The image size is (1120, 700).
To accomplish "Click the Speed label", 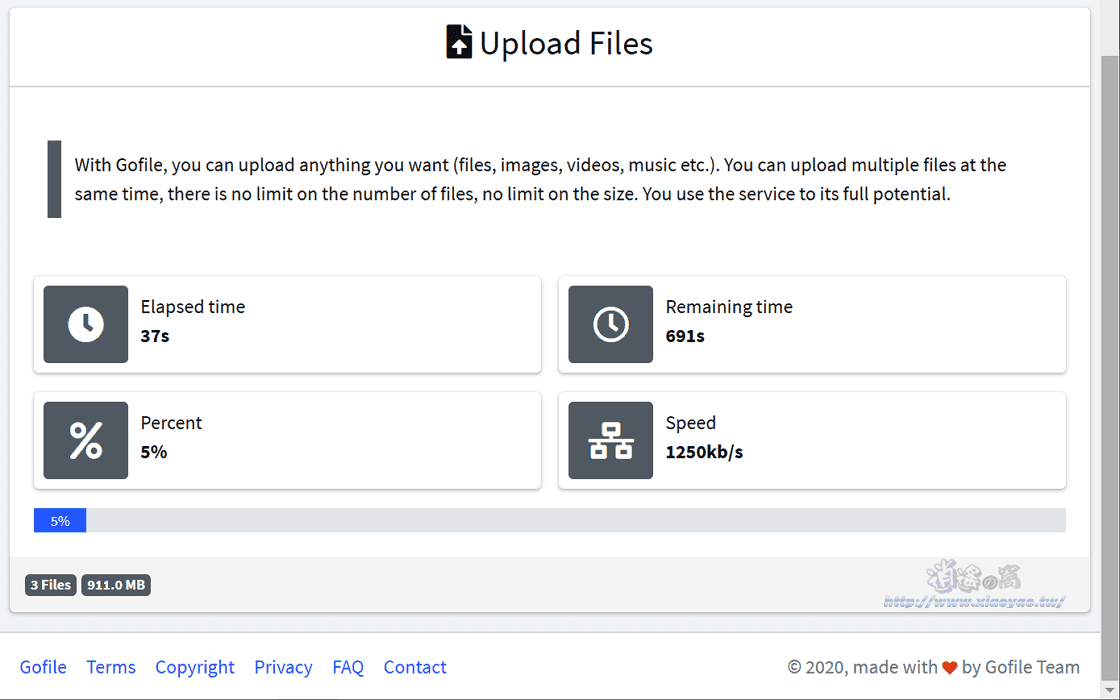I will coord(691,422).
